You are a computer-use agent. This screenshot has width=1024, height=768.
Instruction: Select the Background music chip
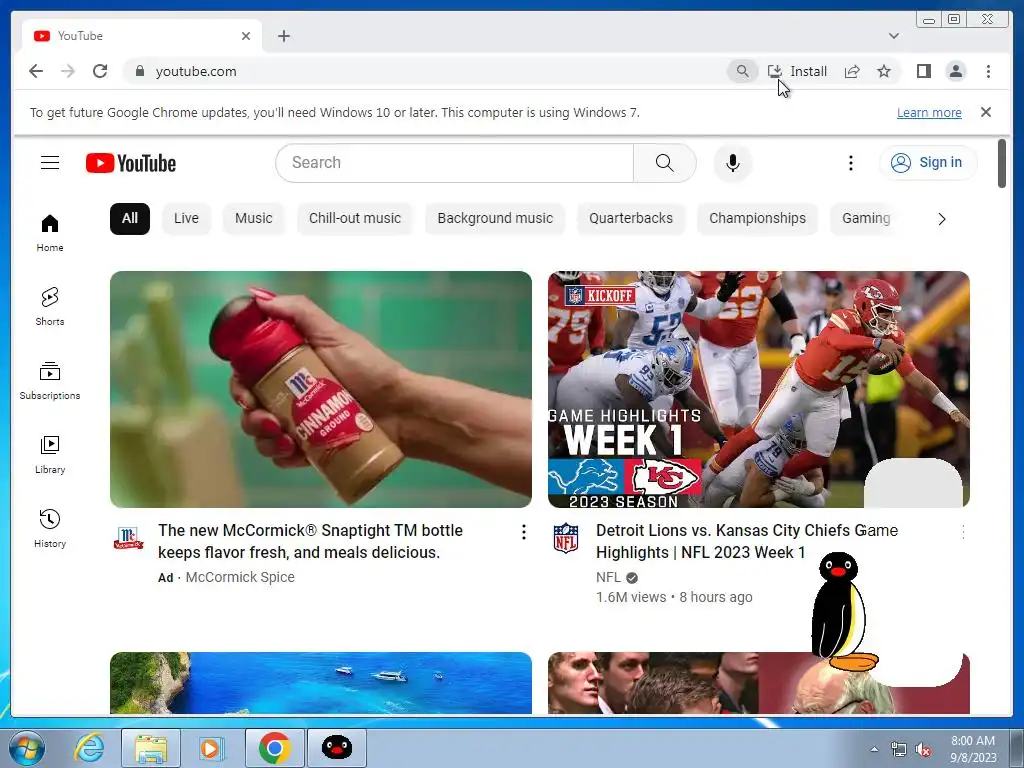coord(495,218)
